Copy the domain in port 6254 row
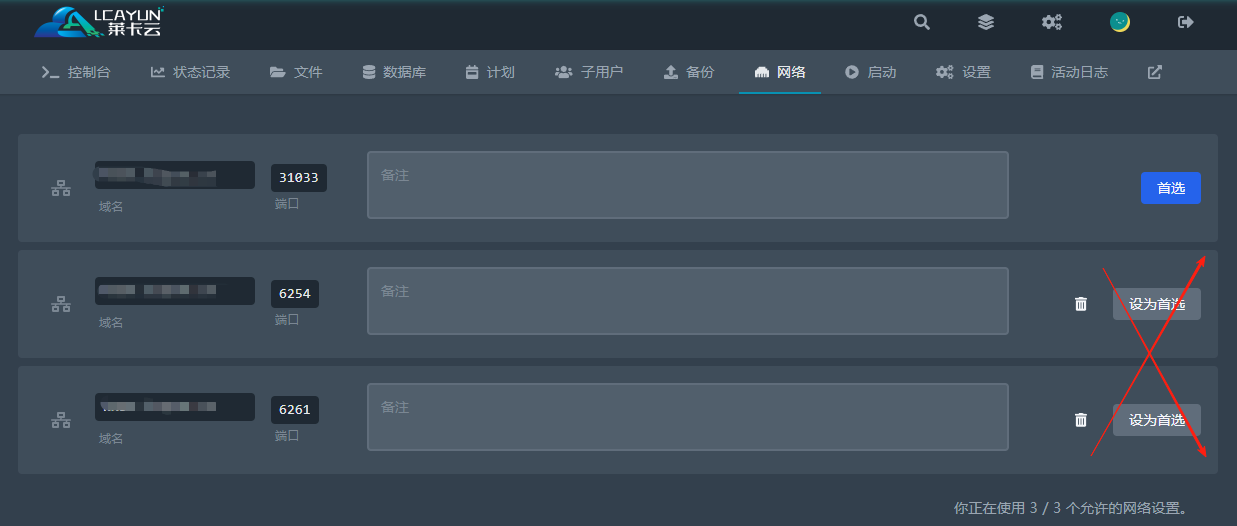Viewport: 1237px width, 526px height. coord(174,291)
